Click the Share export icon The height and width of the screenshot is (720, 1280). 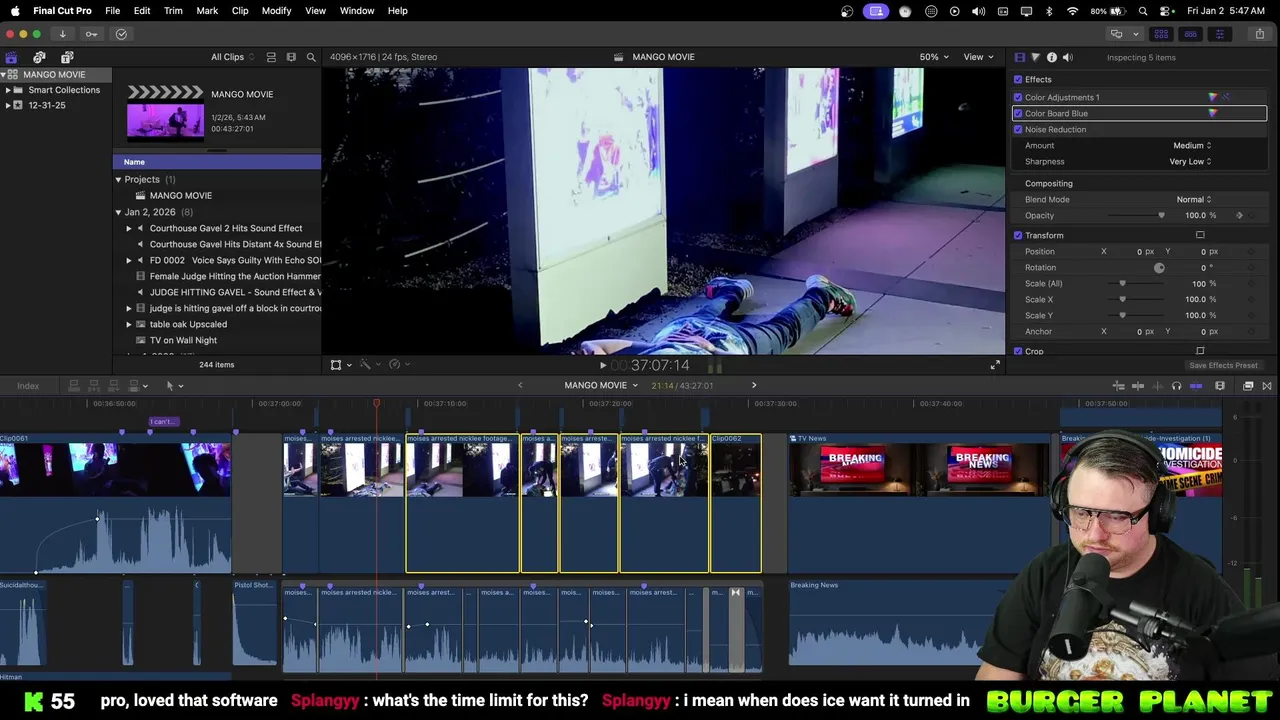pyautogui.click(x=1259, y=34)
